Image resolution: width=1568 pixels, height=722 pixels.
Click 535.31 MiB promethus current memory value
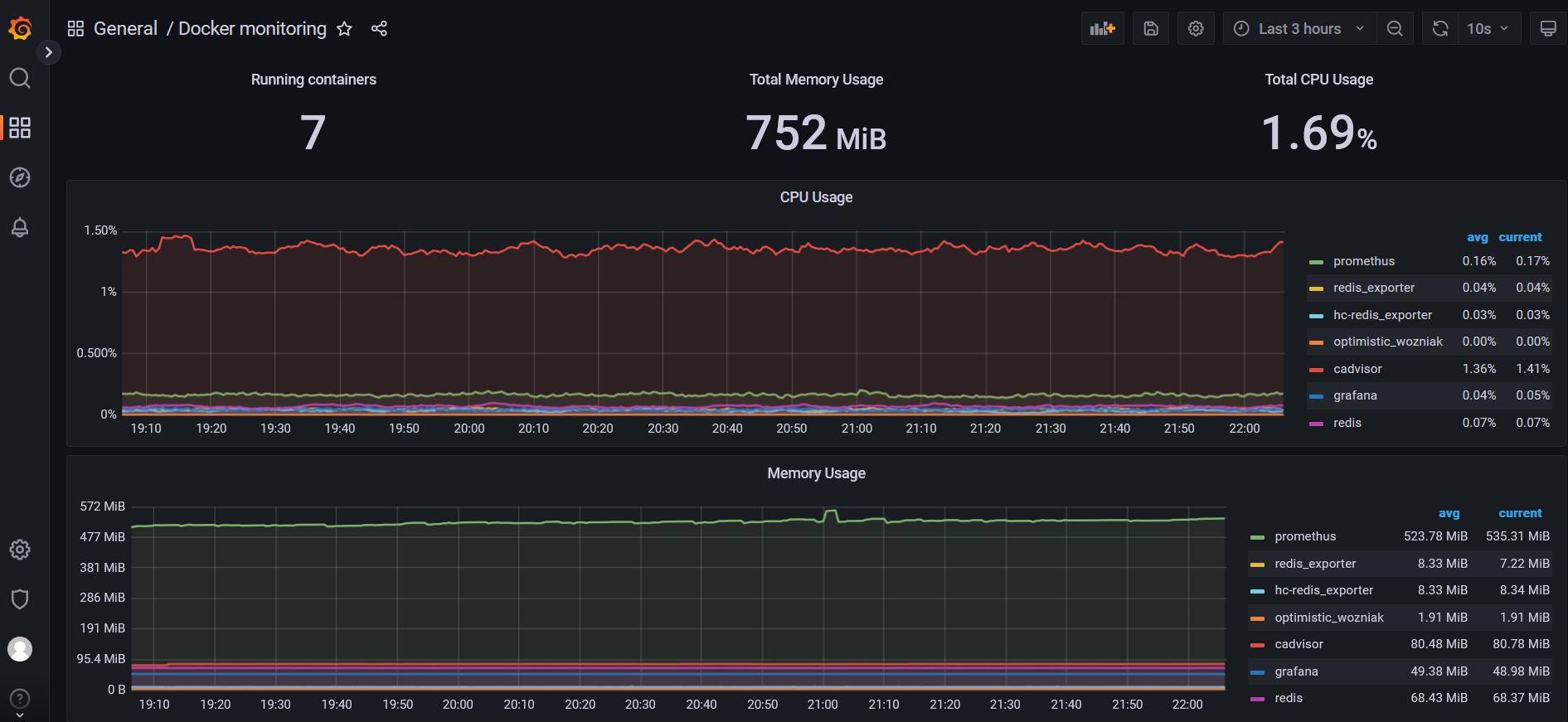pyautogui.click(x=1517, y=536)
